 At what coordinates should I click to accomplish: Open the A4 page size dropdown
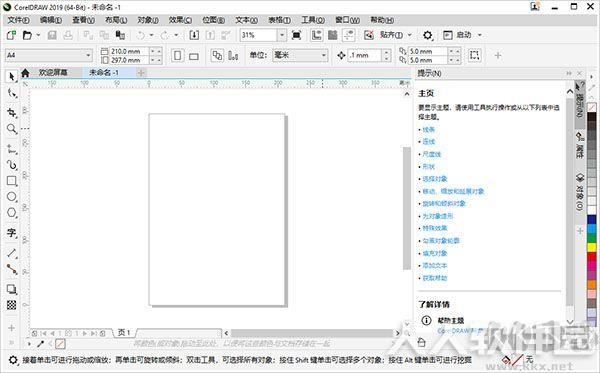click(x=88, y=55)
